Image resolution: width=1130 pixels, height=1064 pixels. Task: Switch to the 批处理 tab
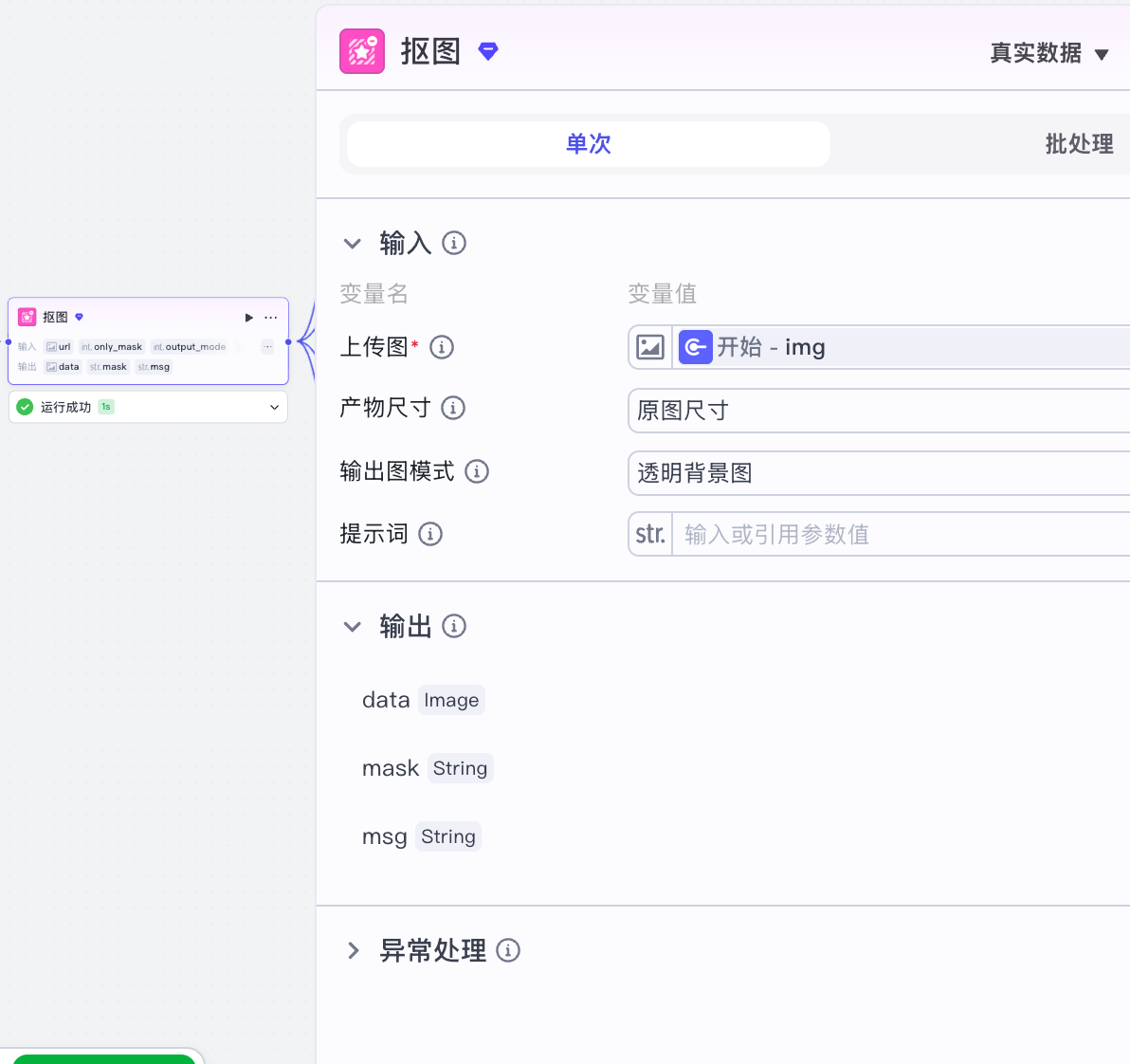(x=1078, y=144)
